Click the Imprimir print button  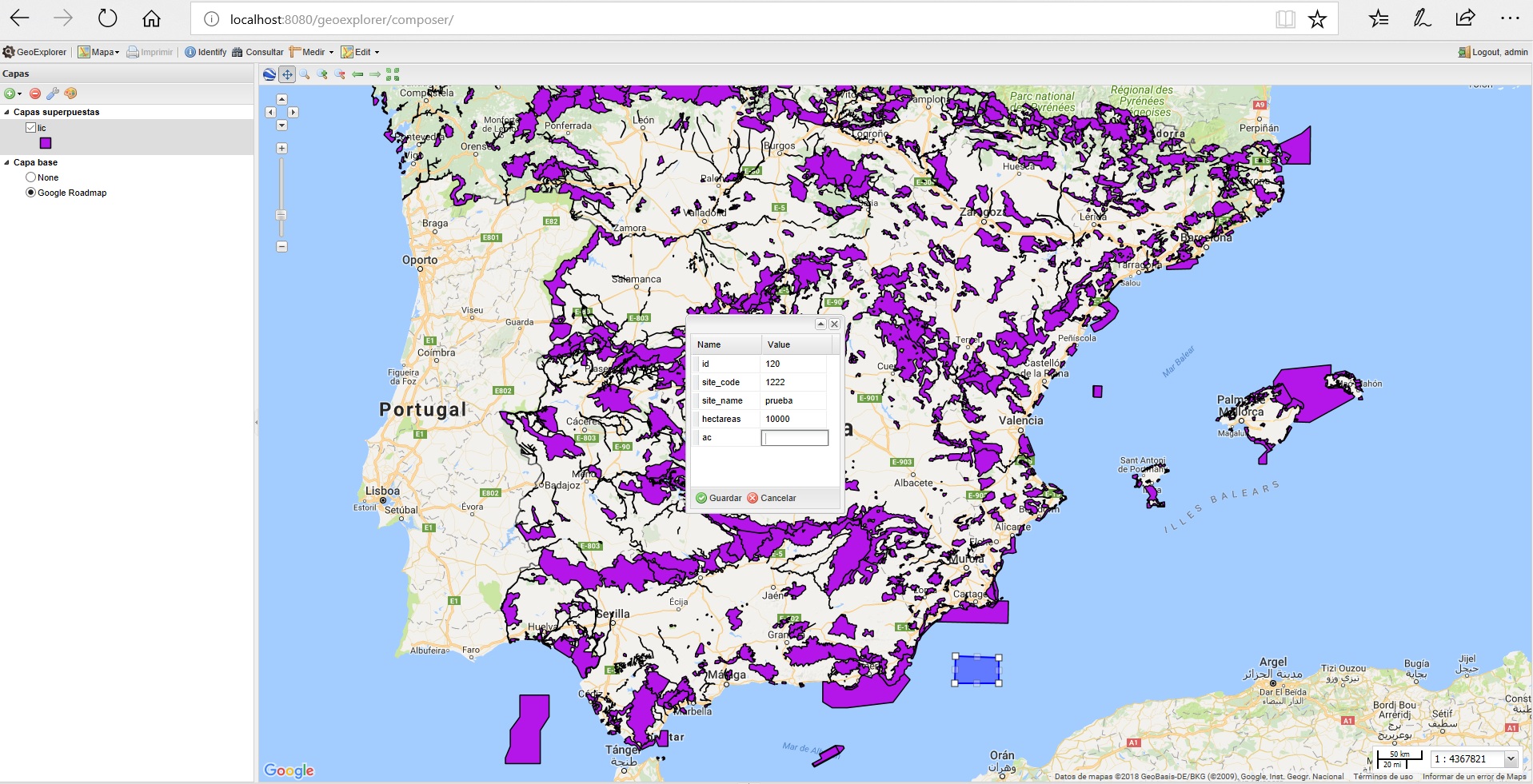point(150,52)
